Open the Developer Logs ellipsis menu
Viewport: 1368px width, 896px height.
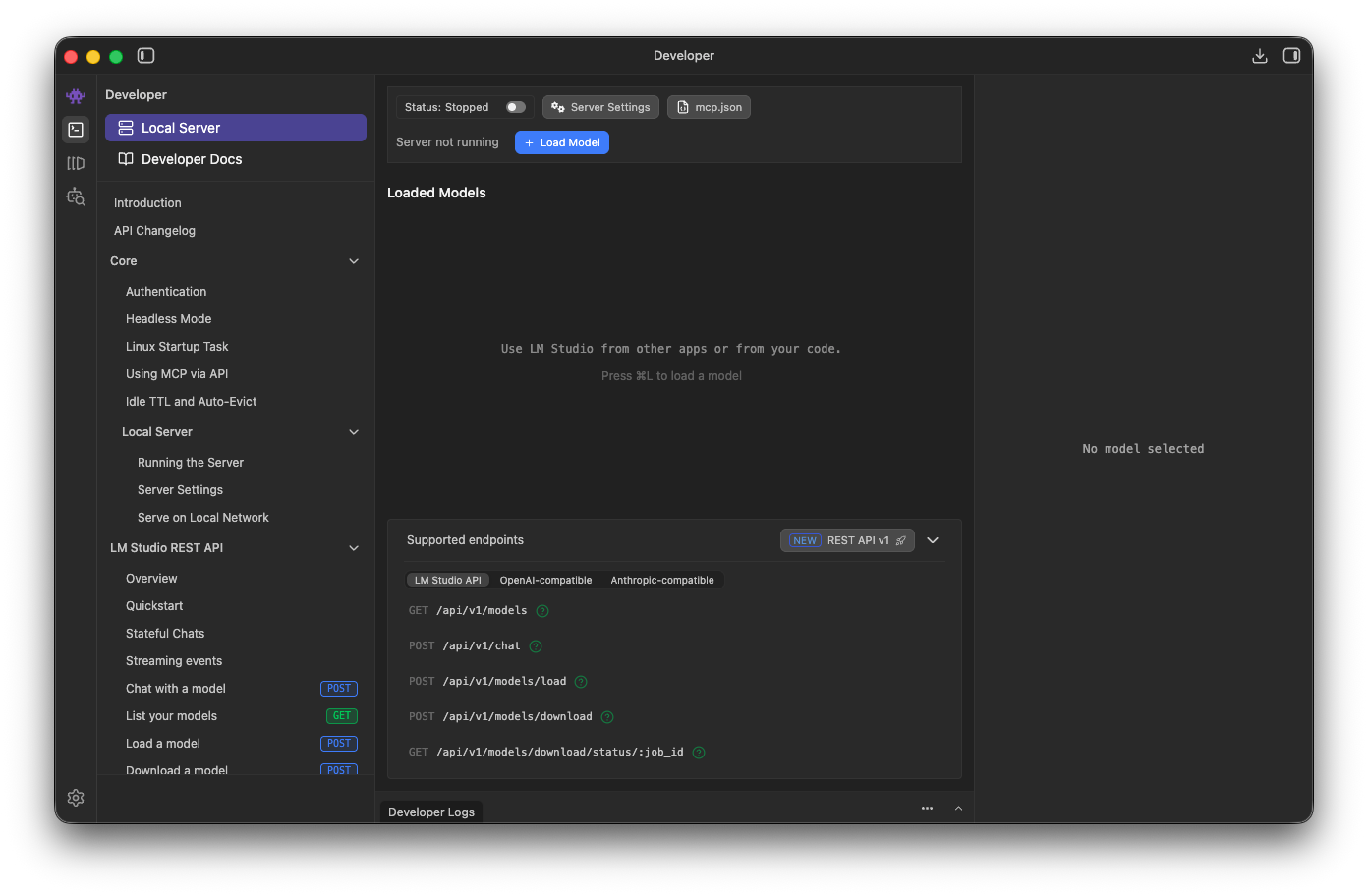[927, 808]
